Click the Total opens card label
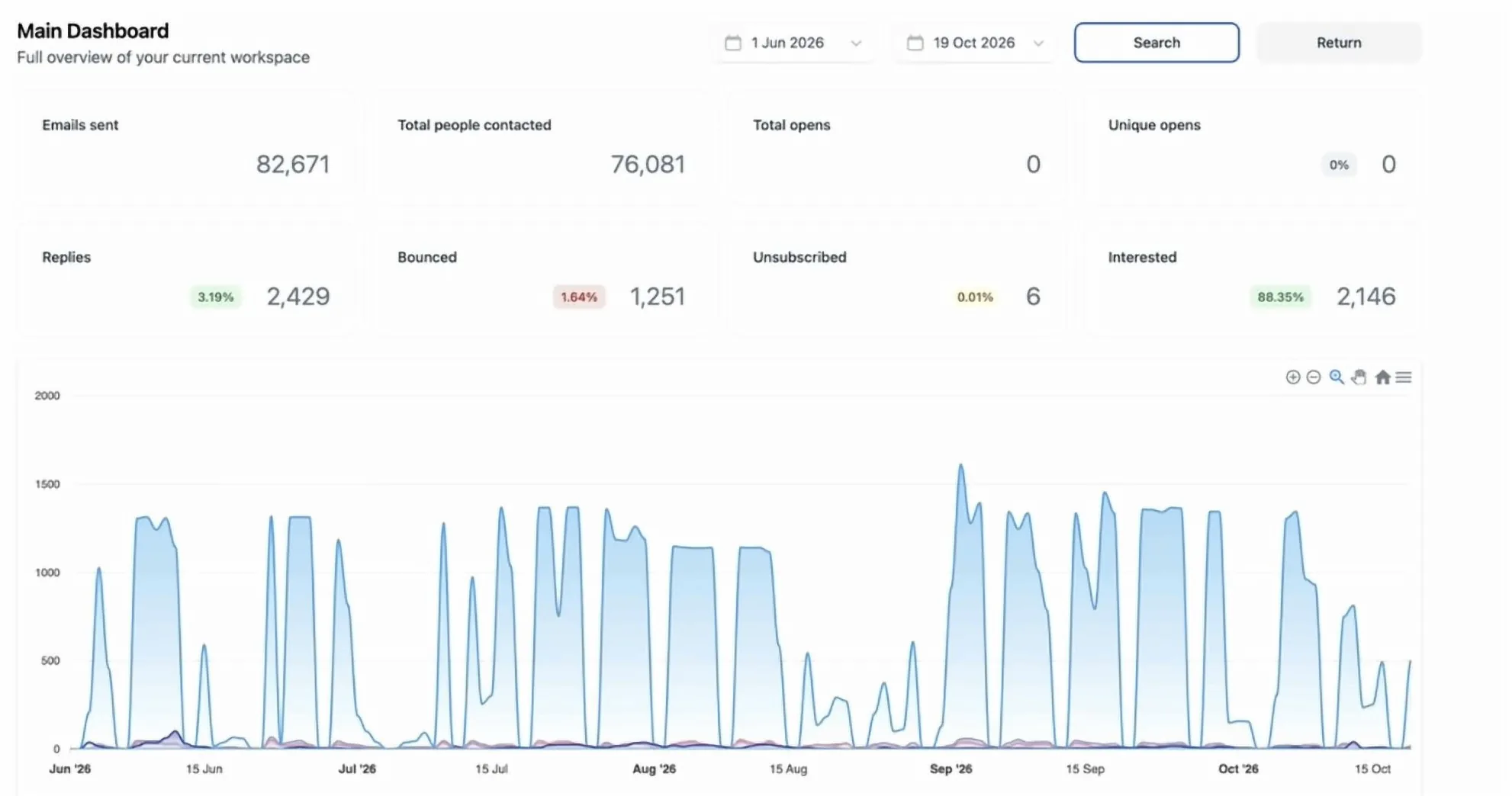1512x796 pixels. [791, 125]
